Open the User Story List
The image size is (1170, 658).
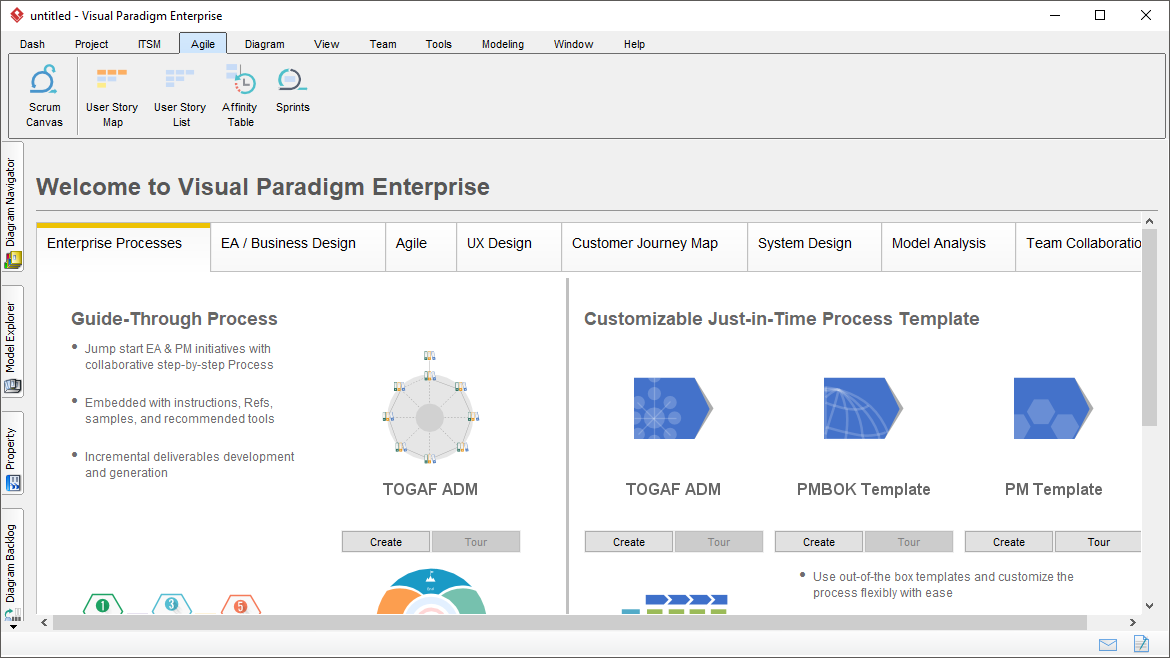[x=180, y=96]
